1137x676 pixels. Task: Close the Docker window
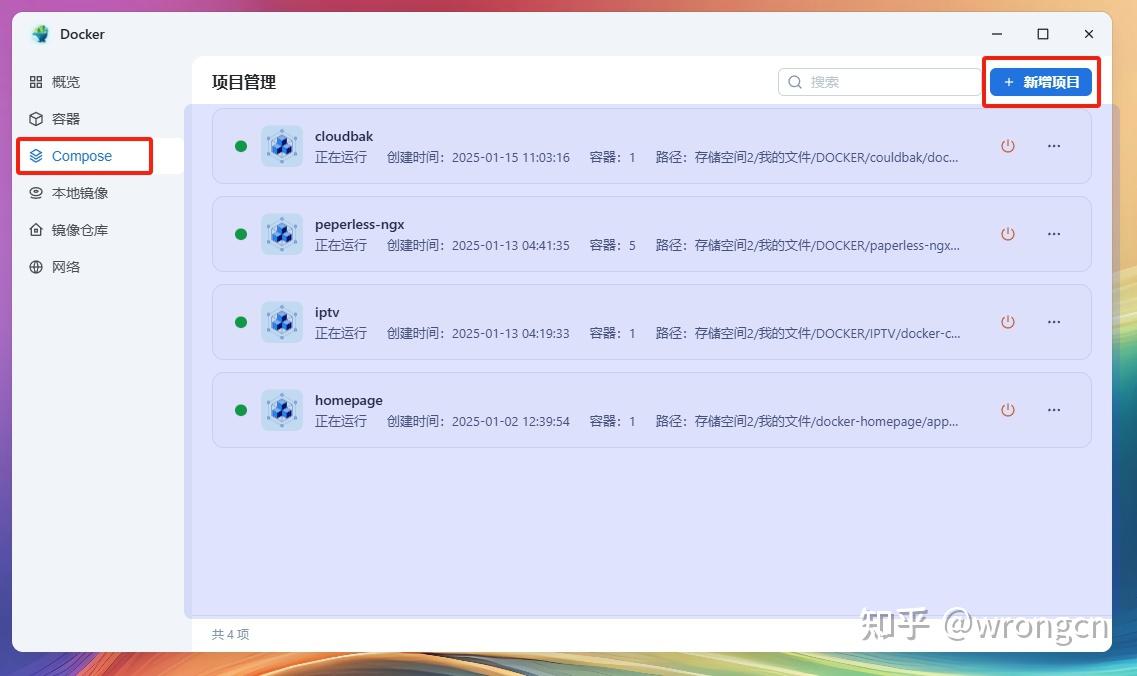1088,34
